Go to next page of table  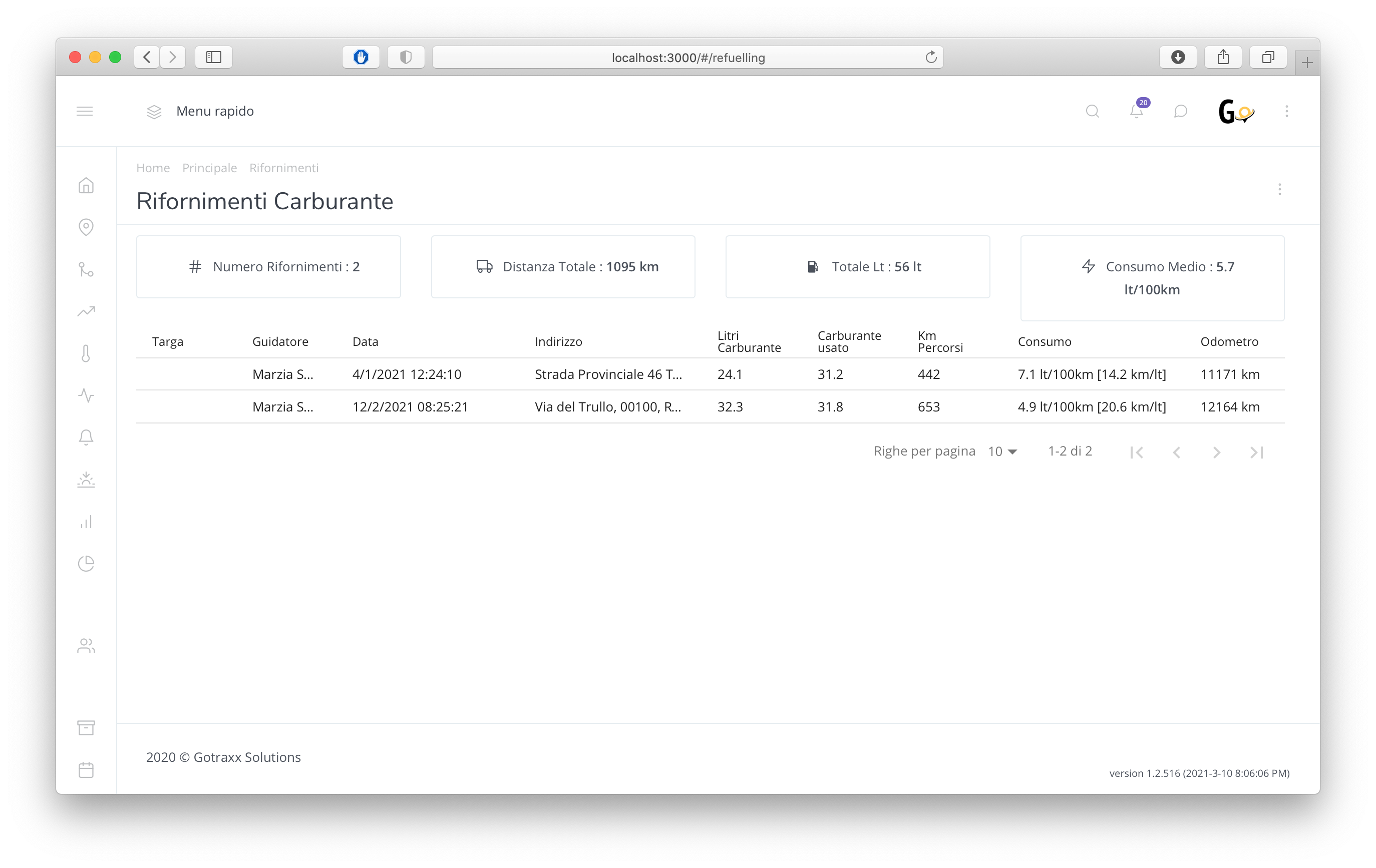pos(1217,453)
